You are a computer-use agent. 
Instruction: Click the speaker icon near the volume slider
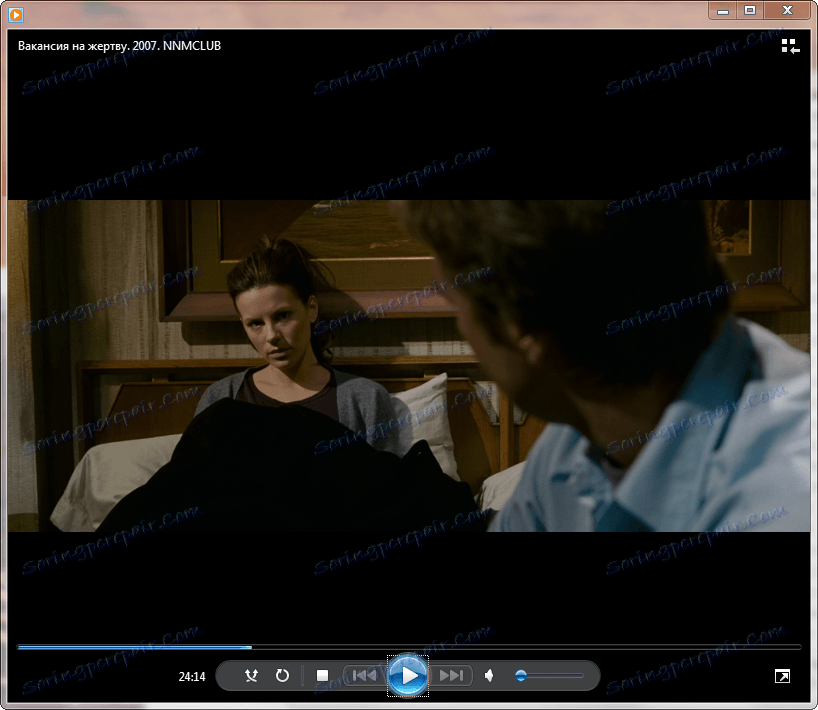point(489,676)
